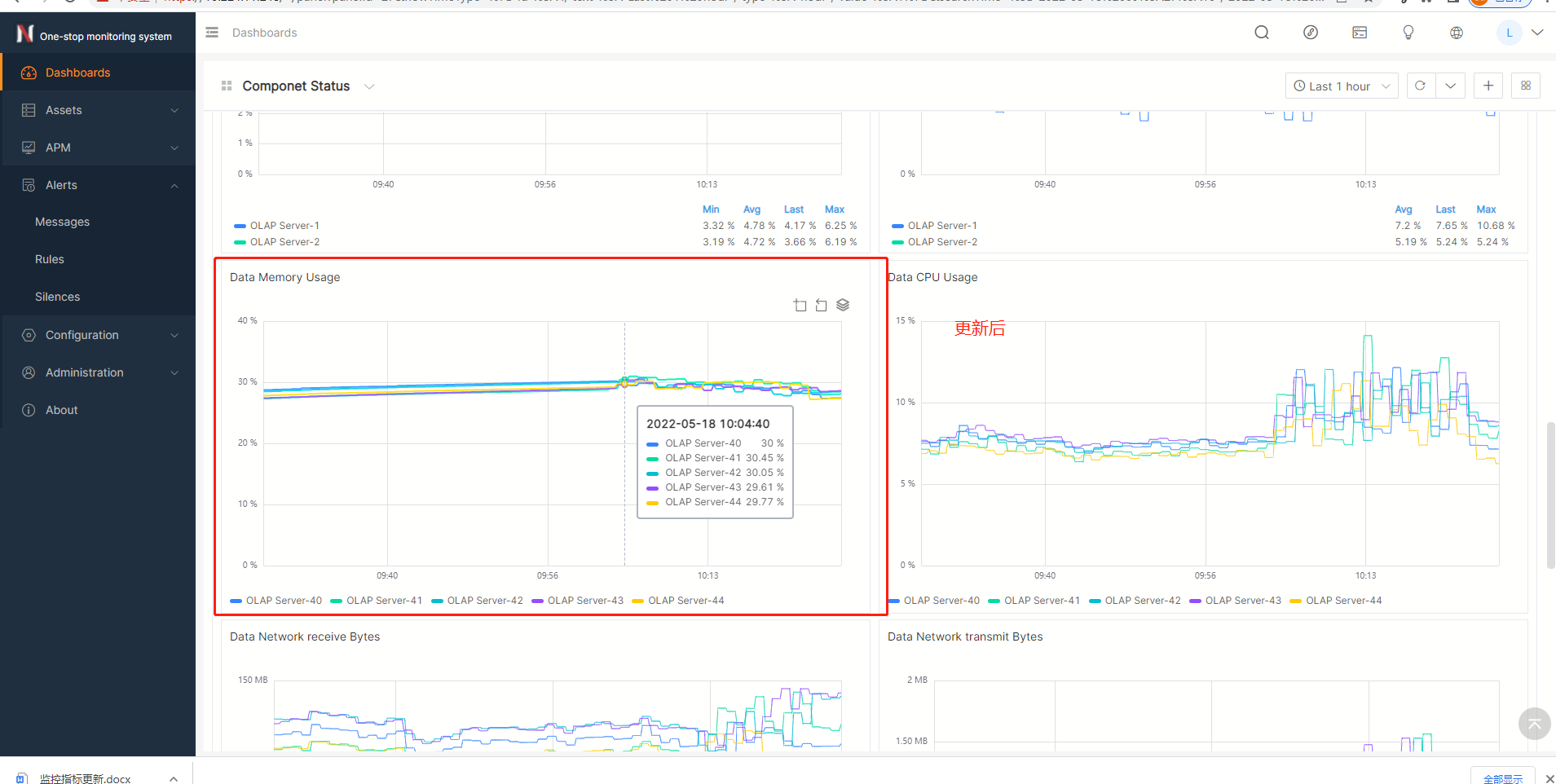
Task: Open the compass explore icon
Action: coord(1310,33)
